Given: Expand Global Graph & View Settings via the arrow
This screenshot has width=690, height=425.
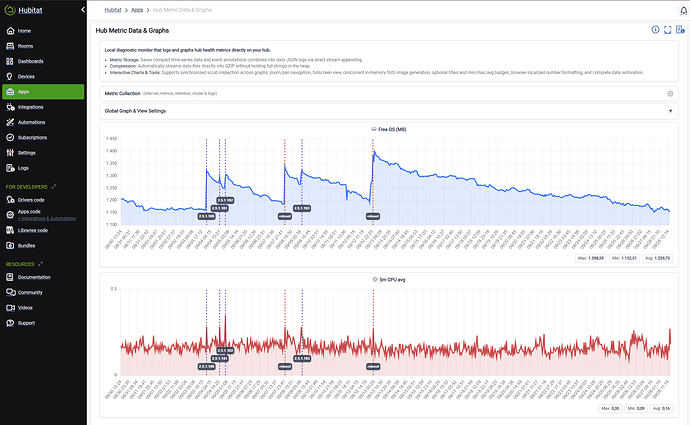Looking at the screenshot, I should click(x=671, y=111).
